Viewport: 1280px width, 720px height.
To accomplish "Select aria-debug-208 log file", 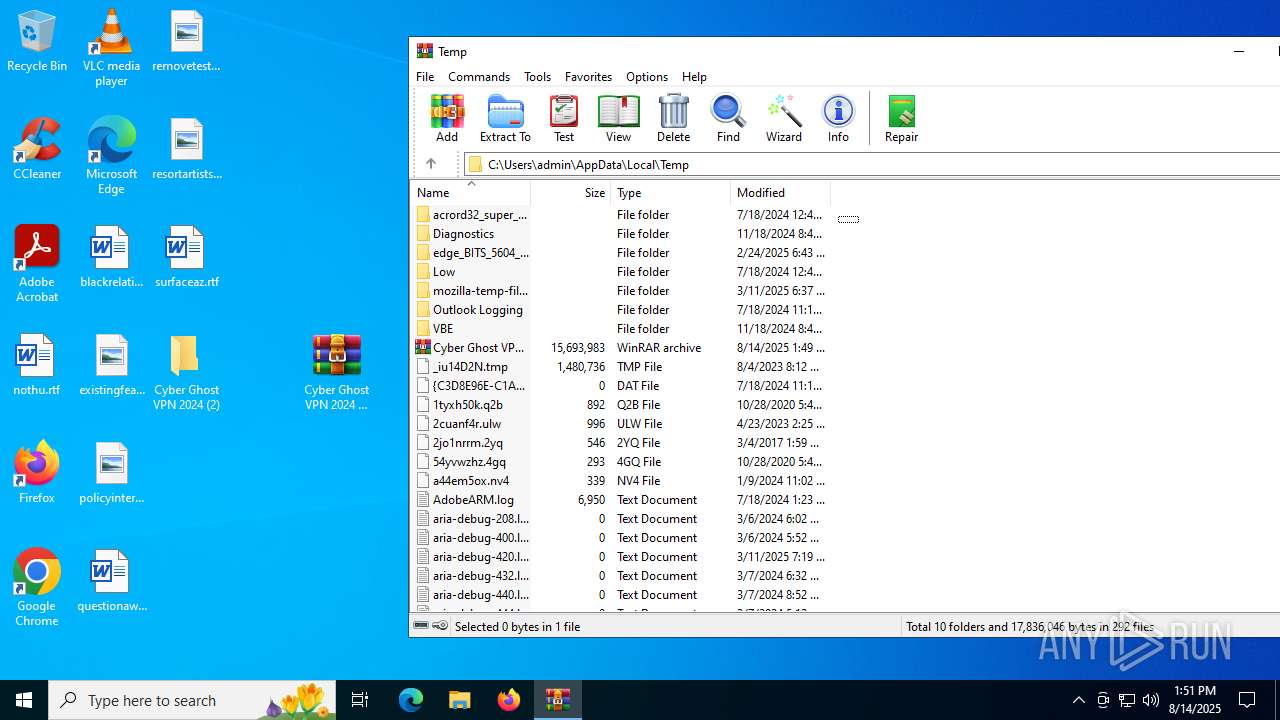I will pyautogui.click(x=620, y=519).
